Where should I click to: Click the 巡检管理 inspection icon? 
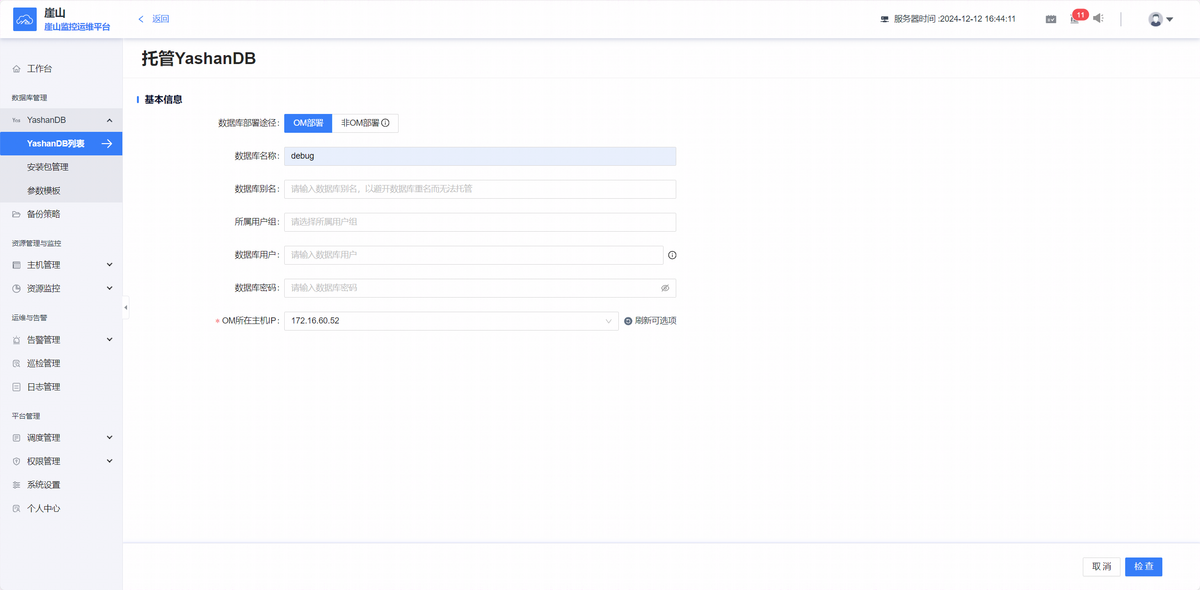[16, 363]
